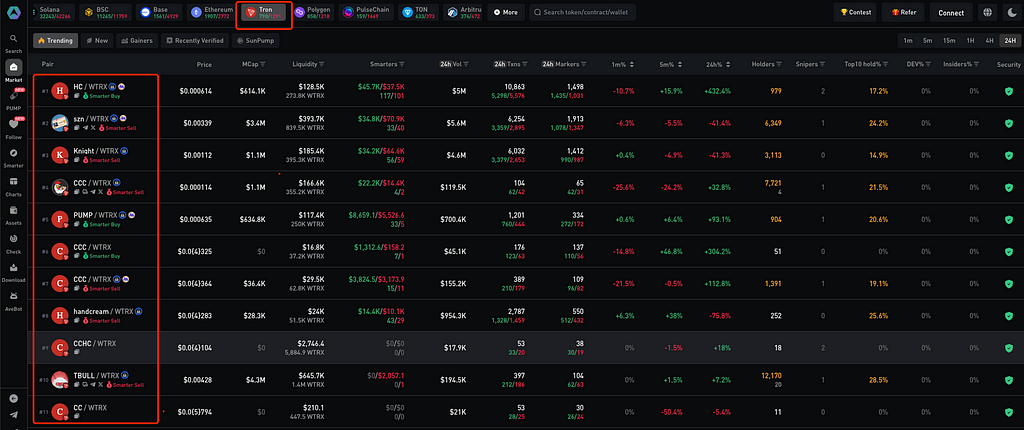Open the language globe icon
Viewport: 1024px width, 430px height.
(x=987, y=12)
